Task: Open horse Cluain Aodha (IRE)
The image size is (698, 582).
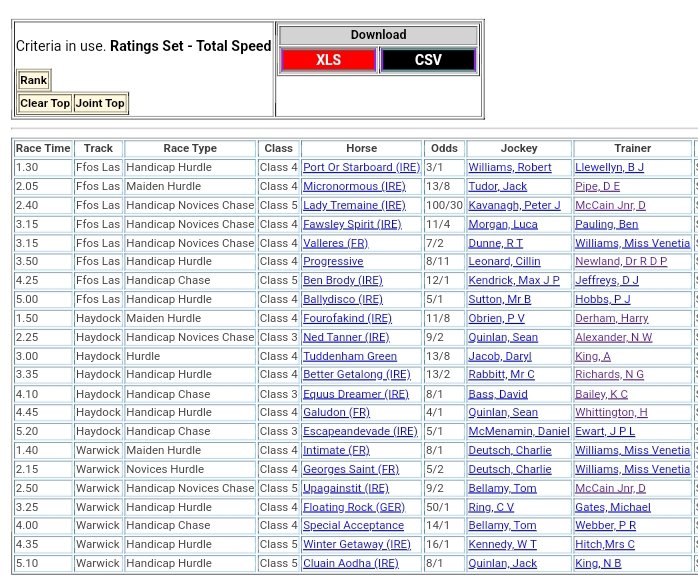Action: 350,564
